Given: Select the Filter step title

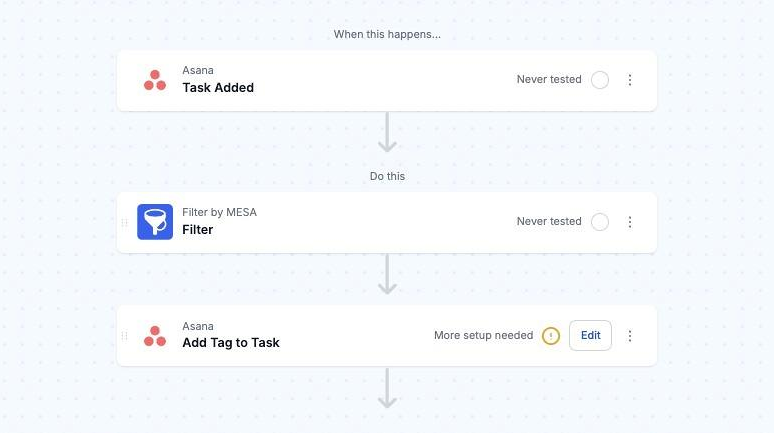Looking at the screenshot, I should [198, 230].
